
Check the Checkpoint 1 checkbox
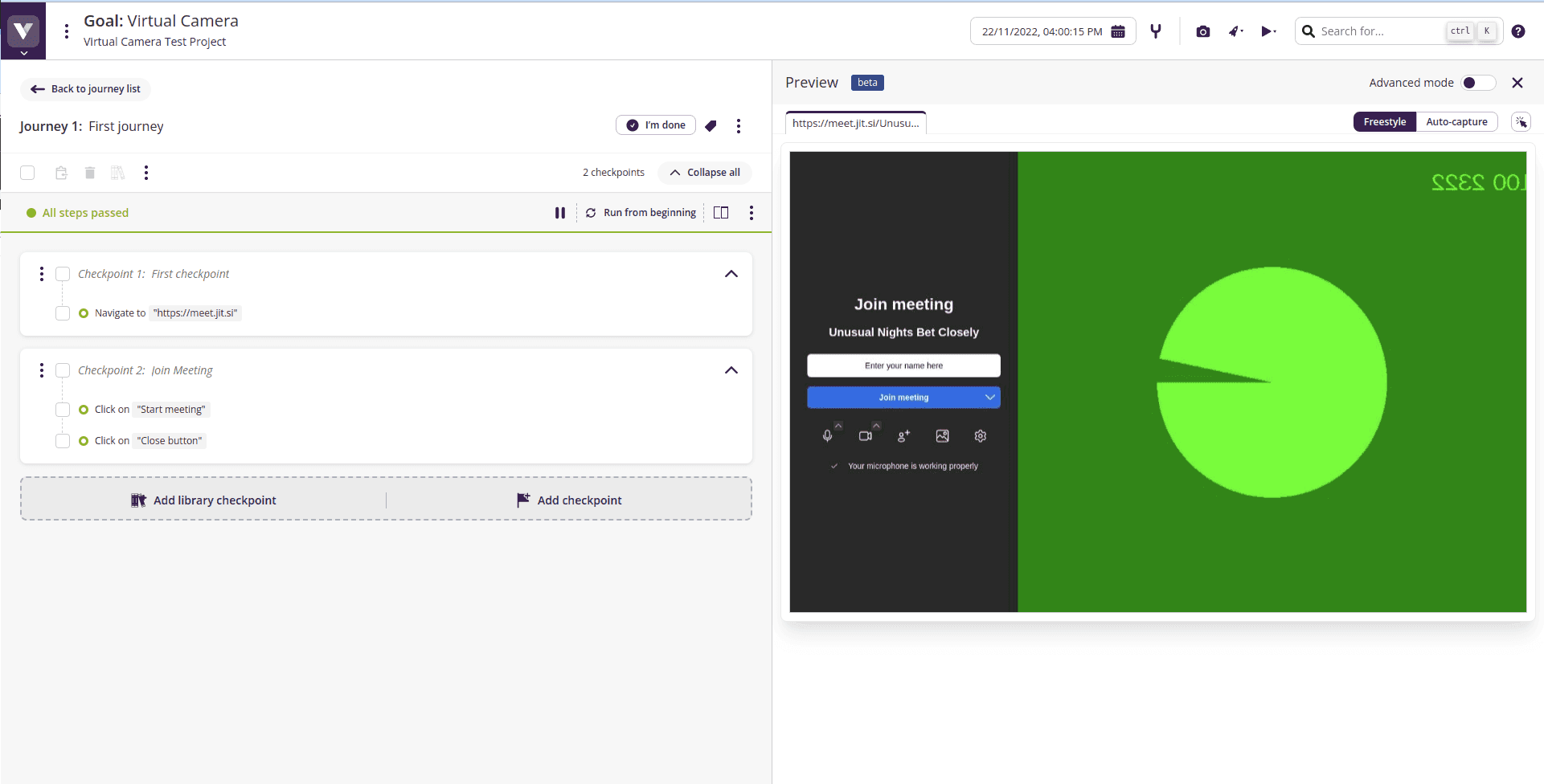[x=63, y=274]
